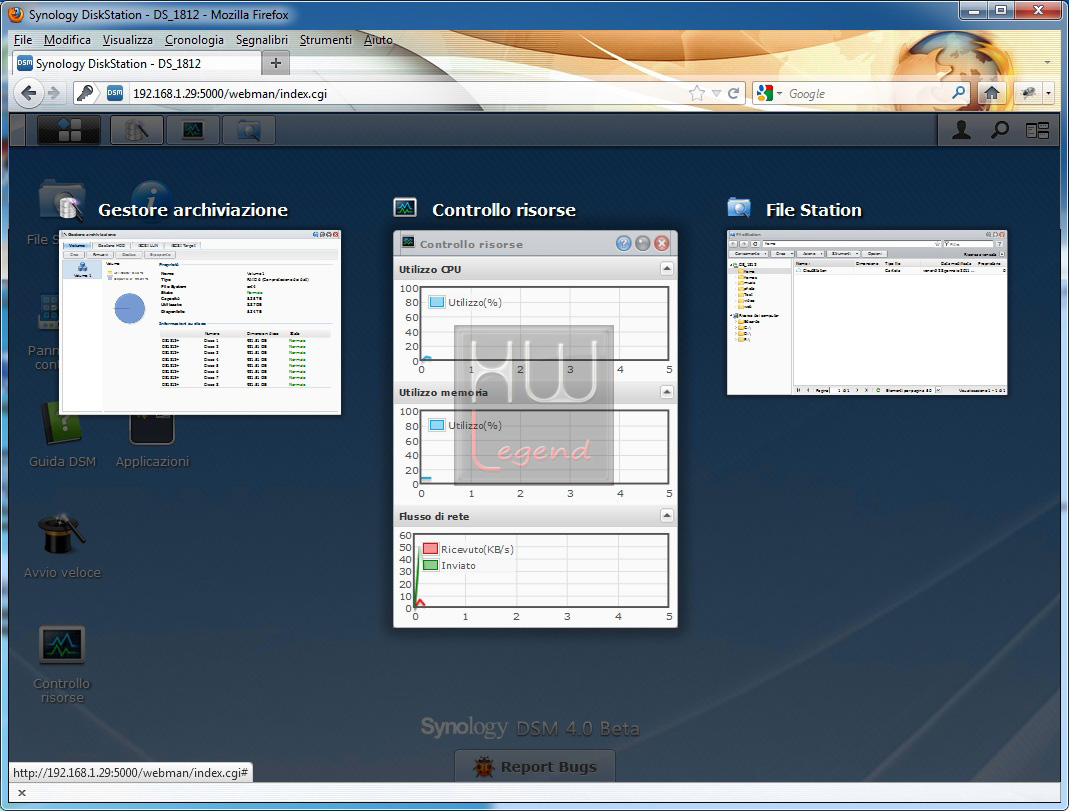Image resolution: width=1069 pixels, height=811 pixels.
Task: Open the Segnalibri menu
Action: (x=262, y=40)
